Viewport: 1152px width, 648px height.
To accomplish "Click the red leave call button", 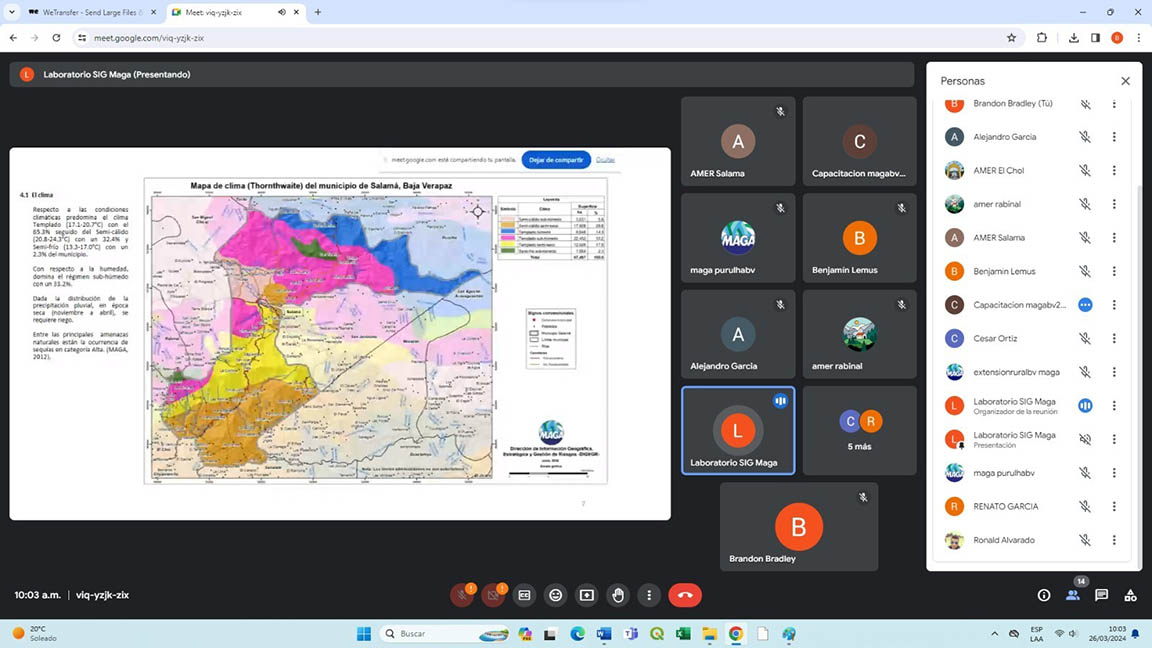I will coord(685,595).
